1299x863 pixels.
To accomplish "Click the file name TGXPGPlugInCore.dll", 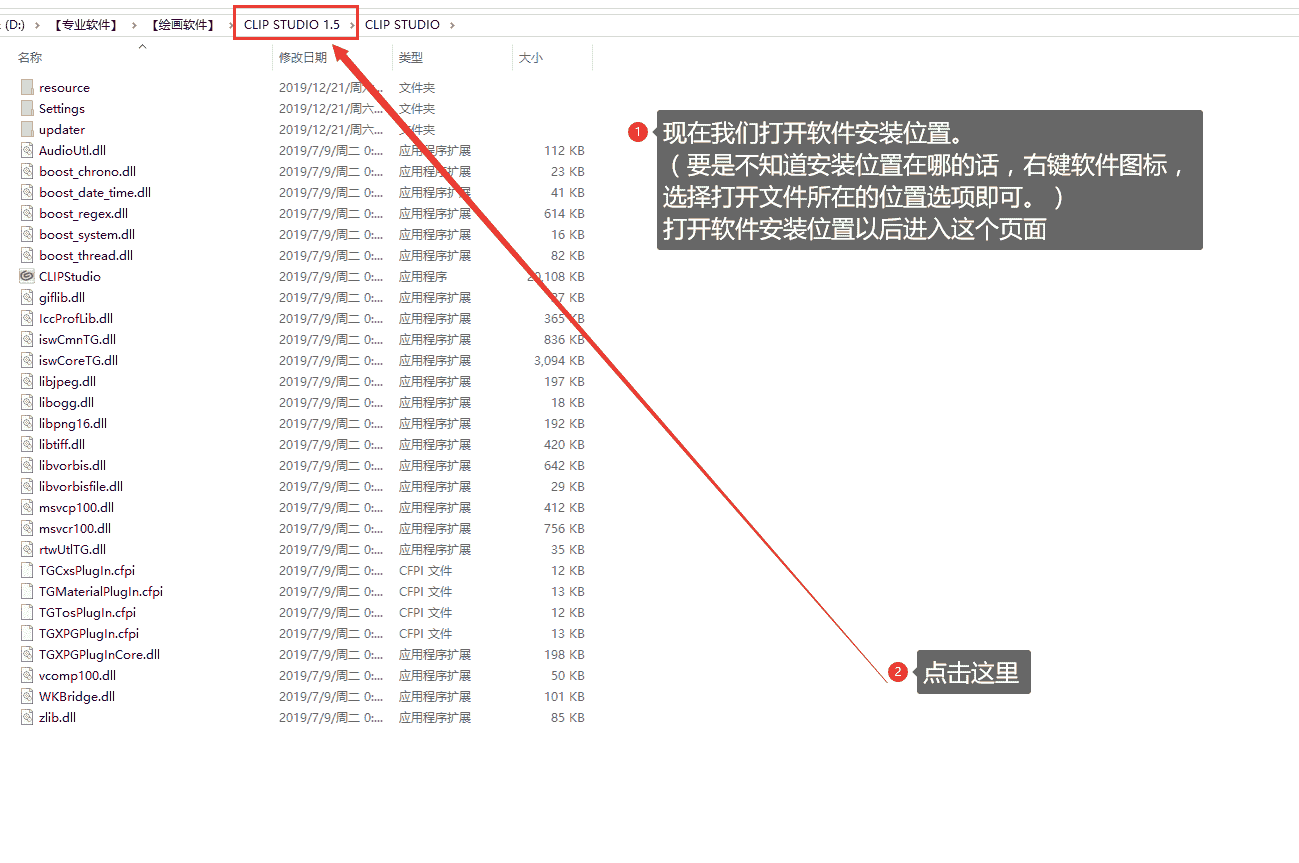I will point(99,654).
